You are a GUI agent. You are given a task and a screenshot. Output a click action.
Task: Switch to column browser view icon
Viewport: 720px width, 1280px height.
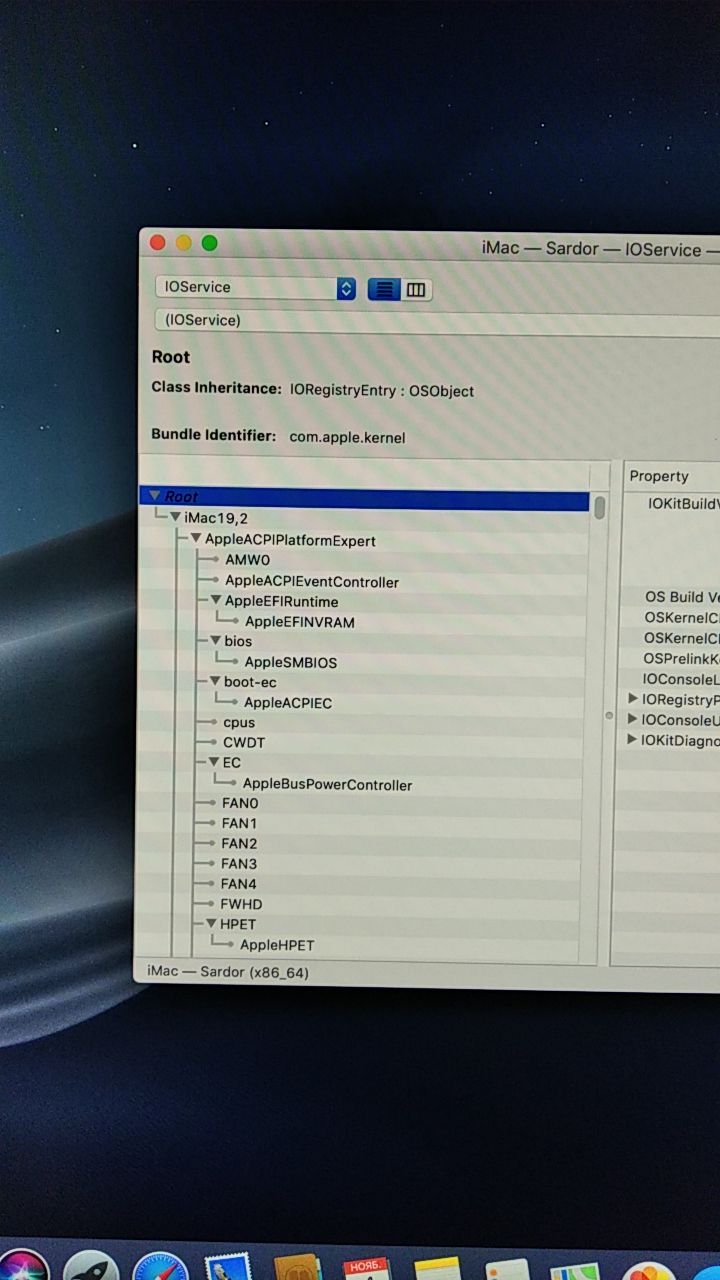pos(416,290)
